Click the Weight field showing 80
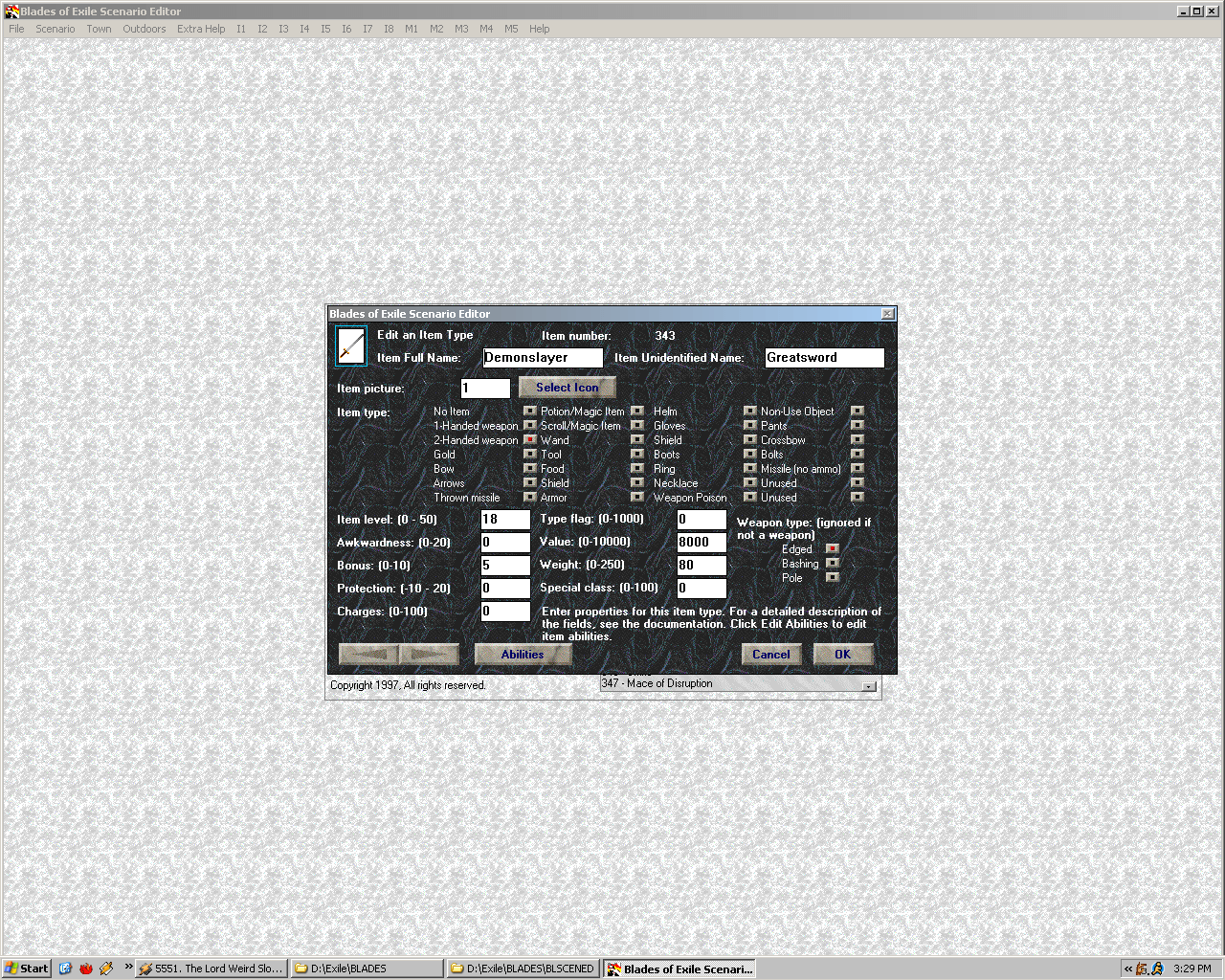Viewport: 1225px width, 980px height. [x=702, y=566]
